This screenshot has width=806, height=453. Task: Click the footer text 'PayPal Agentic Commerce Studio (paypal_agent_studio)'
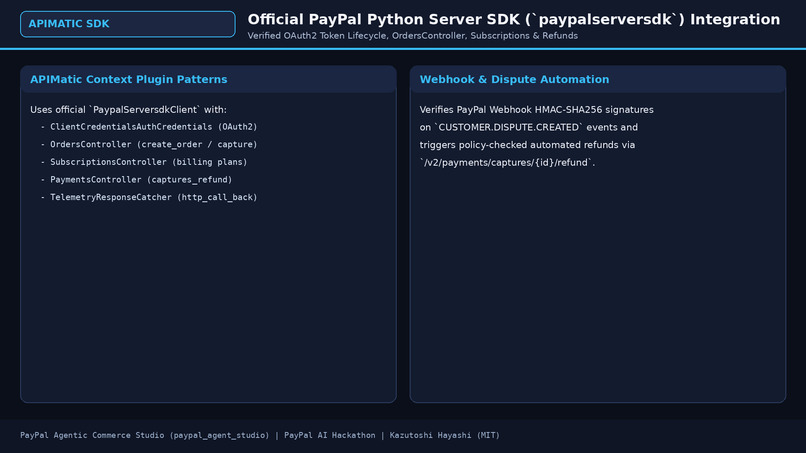click(x=144, y=435)
